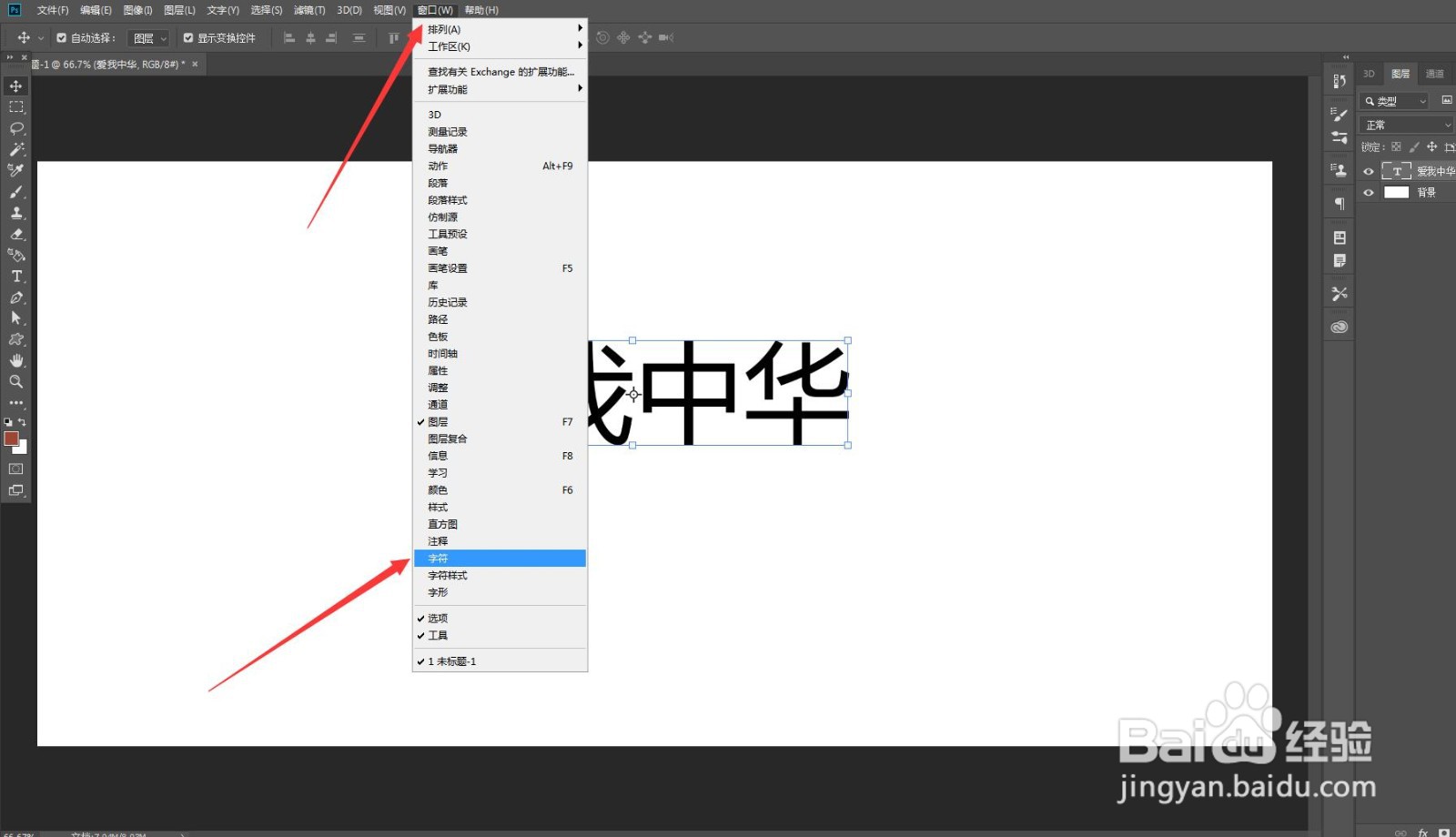Click 查找有关 Exchange 的扩展功能 entry
Screen dimensions: 1456x837
pyautogui.click(x=500, y=72)
